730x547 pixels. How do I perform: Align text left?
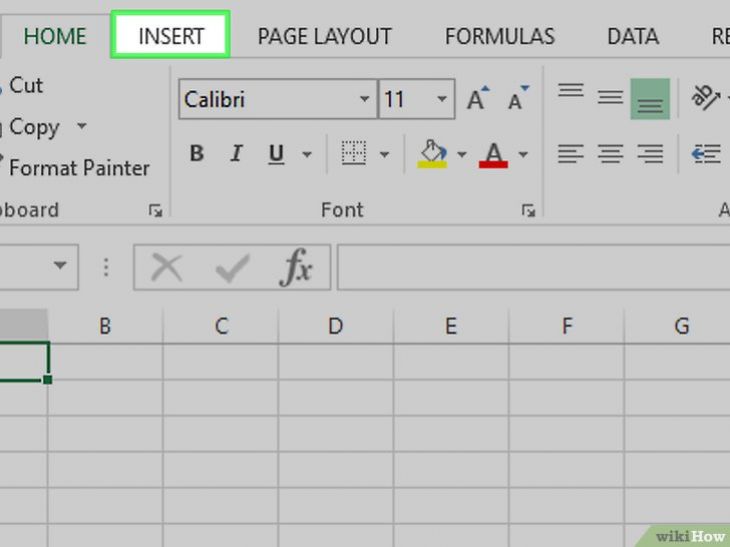click(571, 154)
